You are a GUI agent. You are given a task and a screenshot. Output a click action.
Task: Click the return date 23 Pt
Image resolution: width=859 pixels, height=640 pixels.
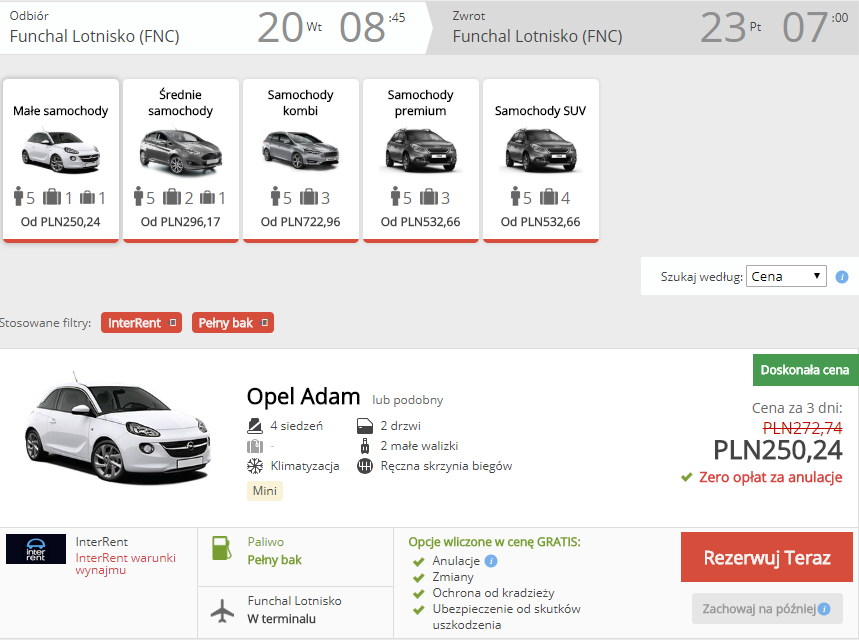click(731, 27)
